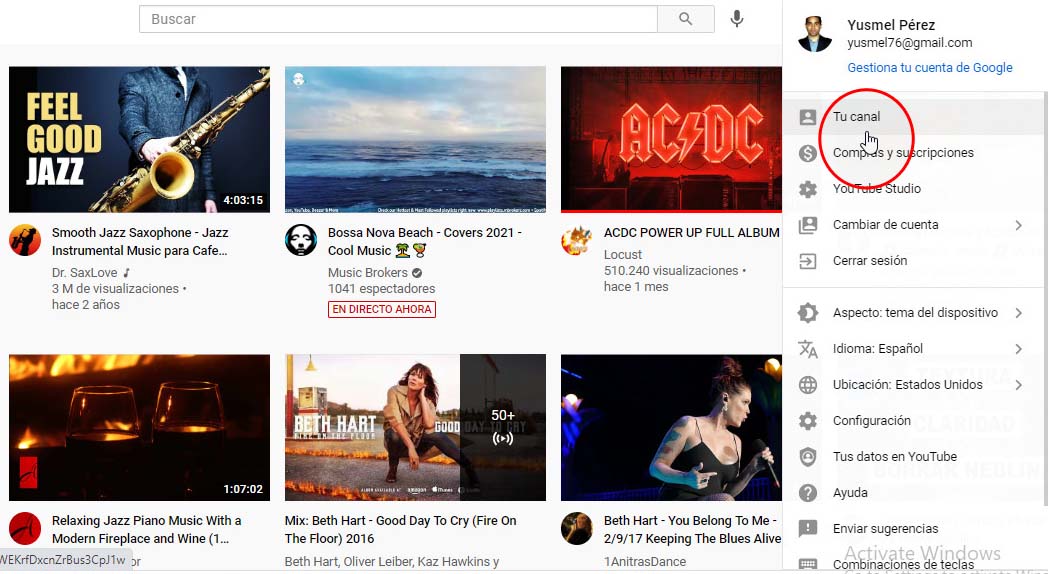Open Smooth Jazz Saxophone video title
This screenshot has width=1048, height=574.
pos(140,241)
